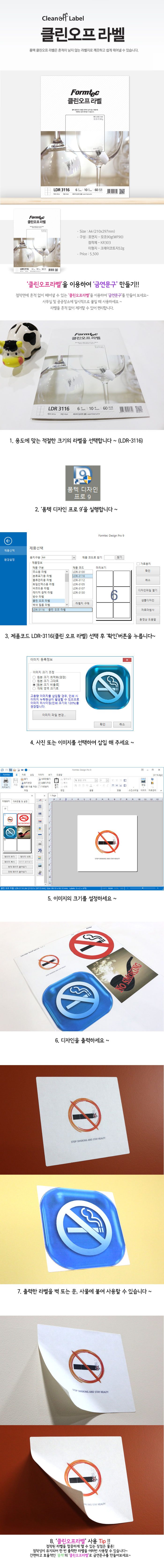
Task: Click the 찾기 button beside the code field
Action: 120,557
